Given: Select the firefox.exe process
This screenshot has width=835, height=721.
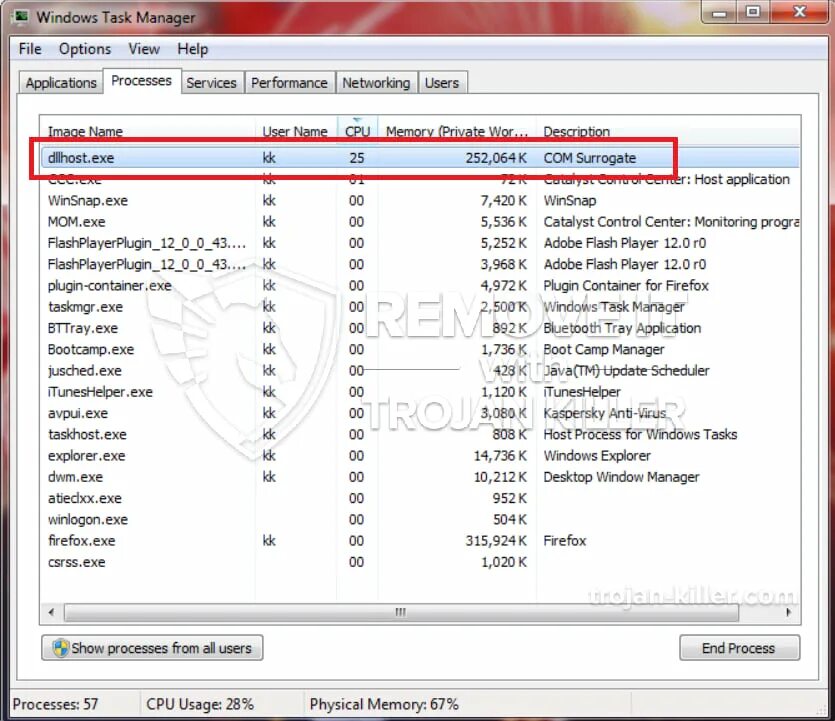Looking at the screenshot, I should [x=420, y=541].
